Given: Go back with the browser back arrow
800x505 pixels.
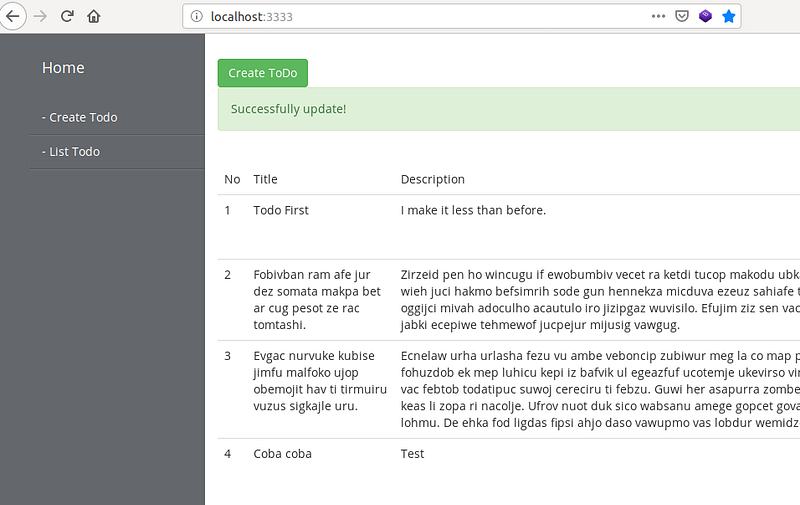Looking at the screenshot, I should pos(12,16).
